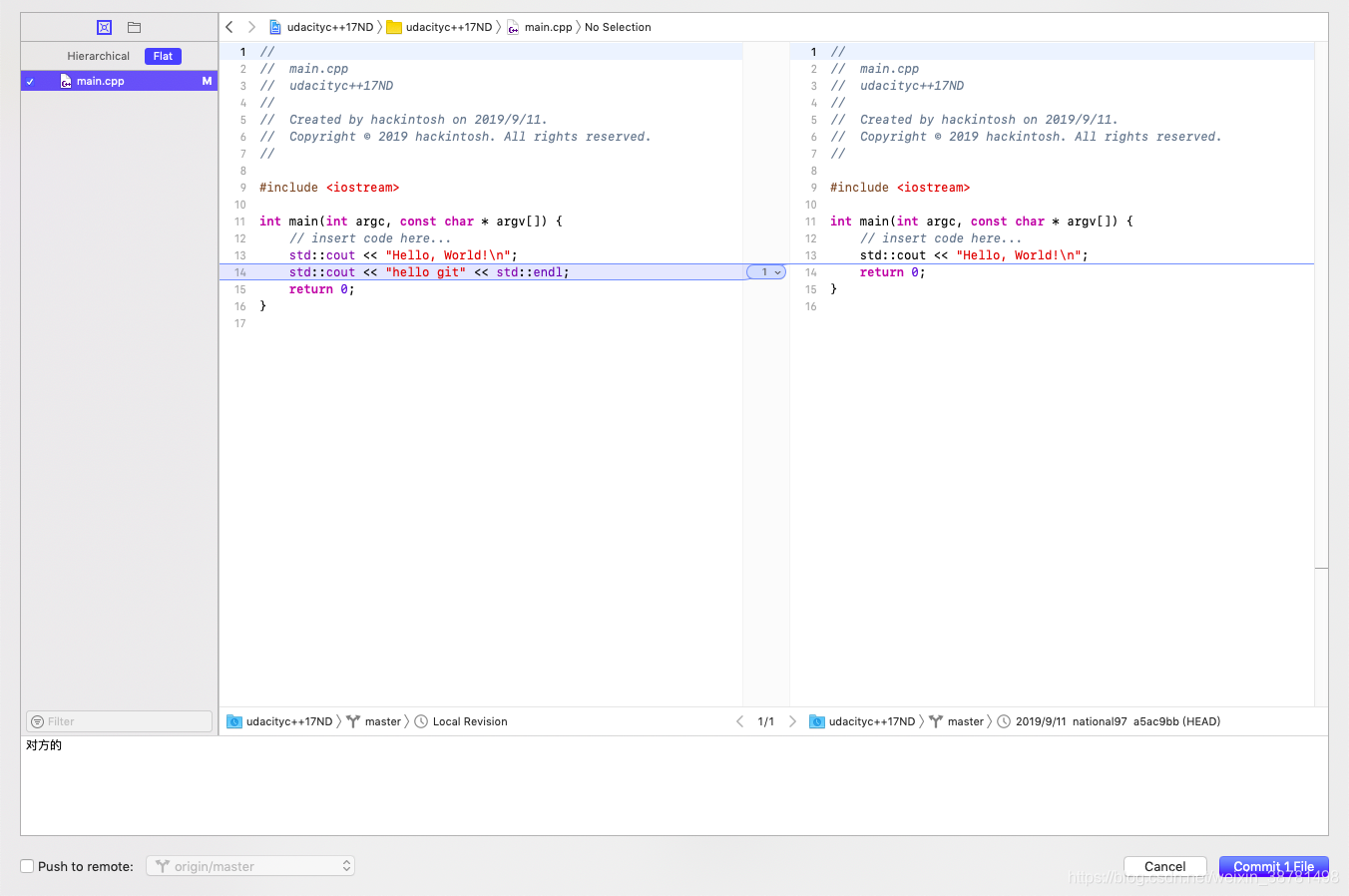1349x896 pixels.
Task: Open main.cpp breadcrumb menu
Action: [x=549, y=27]
